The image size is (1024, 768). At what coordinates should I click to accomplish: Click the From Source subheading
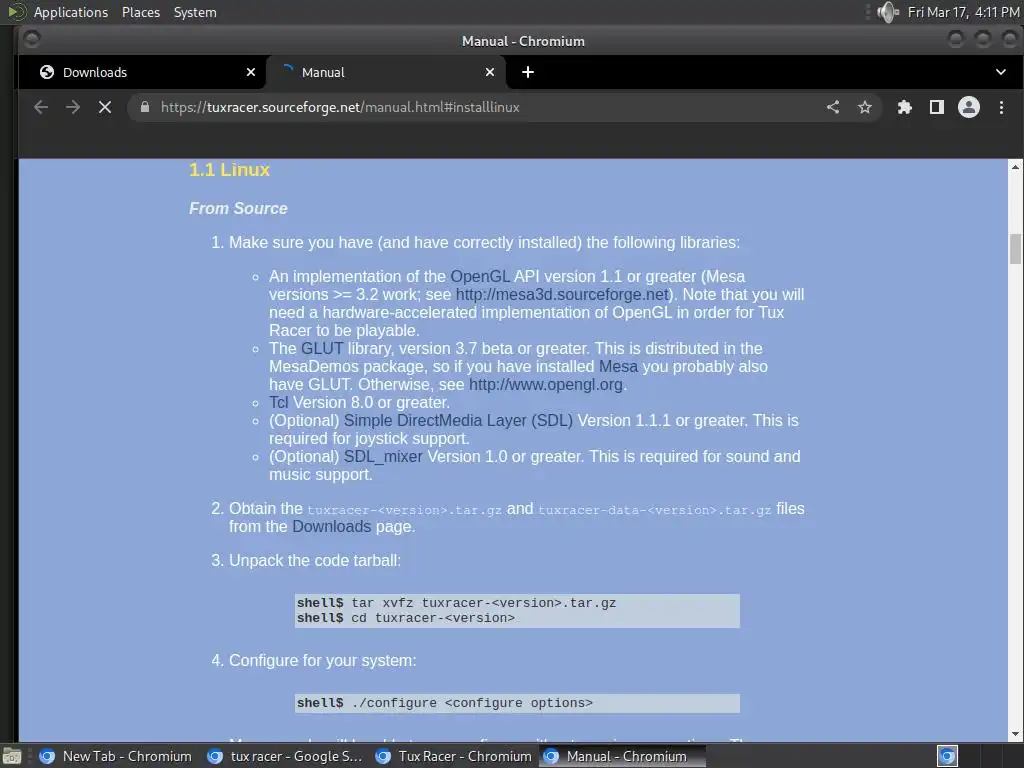click(x=238, y=208)
